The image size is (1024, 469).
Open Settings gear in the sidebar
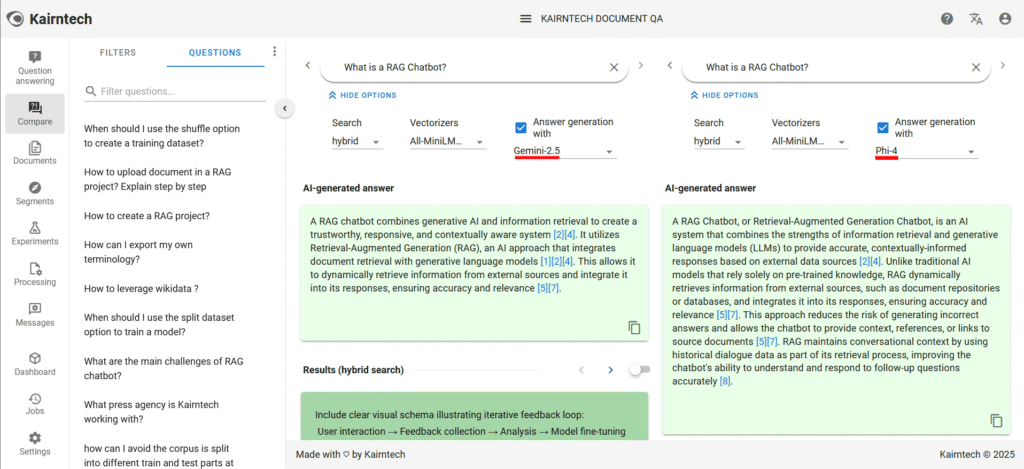[35, 443]
